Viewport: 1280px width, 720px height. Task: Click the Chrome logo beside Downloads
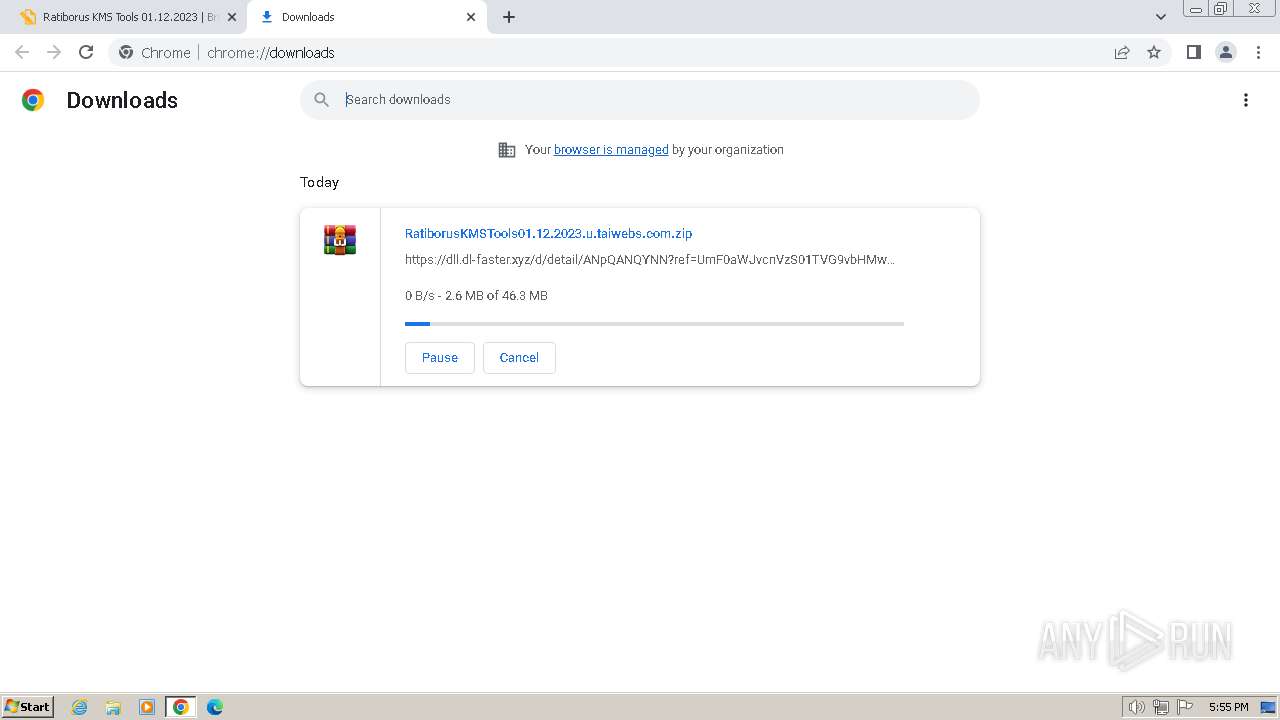[33, 100]
